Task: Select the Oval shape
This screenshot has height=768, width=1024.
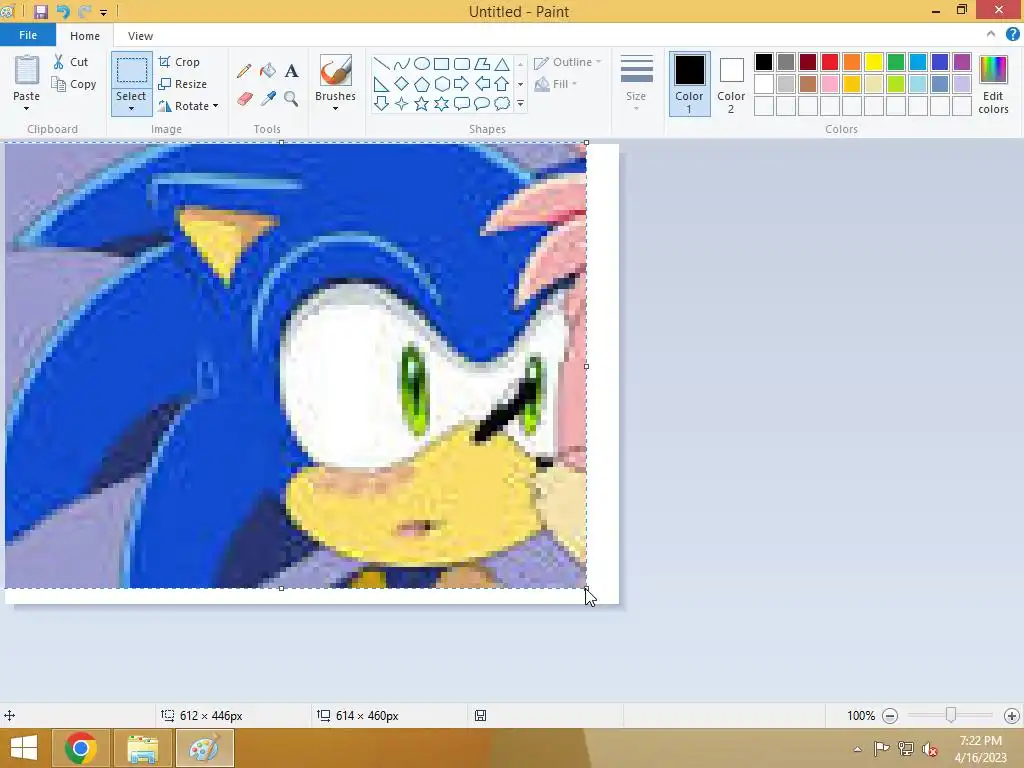Action: point(422,64)
